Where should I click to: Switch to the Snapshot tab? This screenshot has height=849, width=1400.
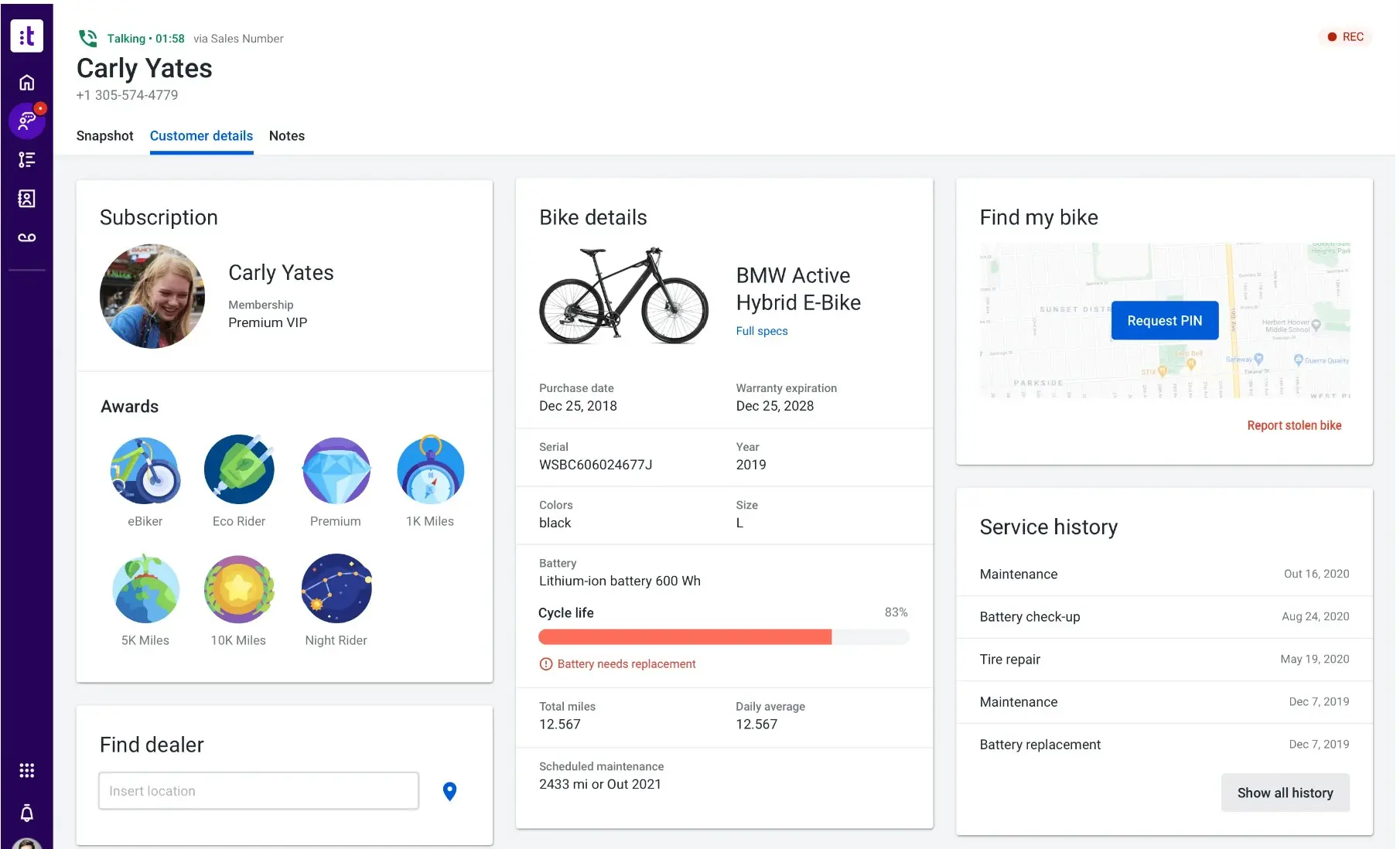click(x=104, y=135)
